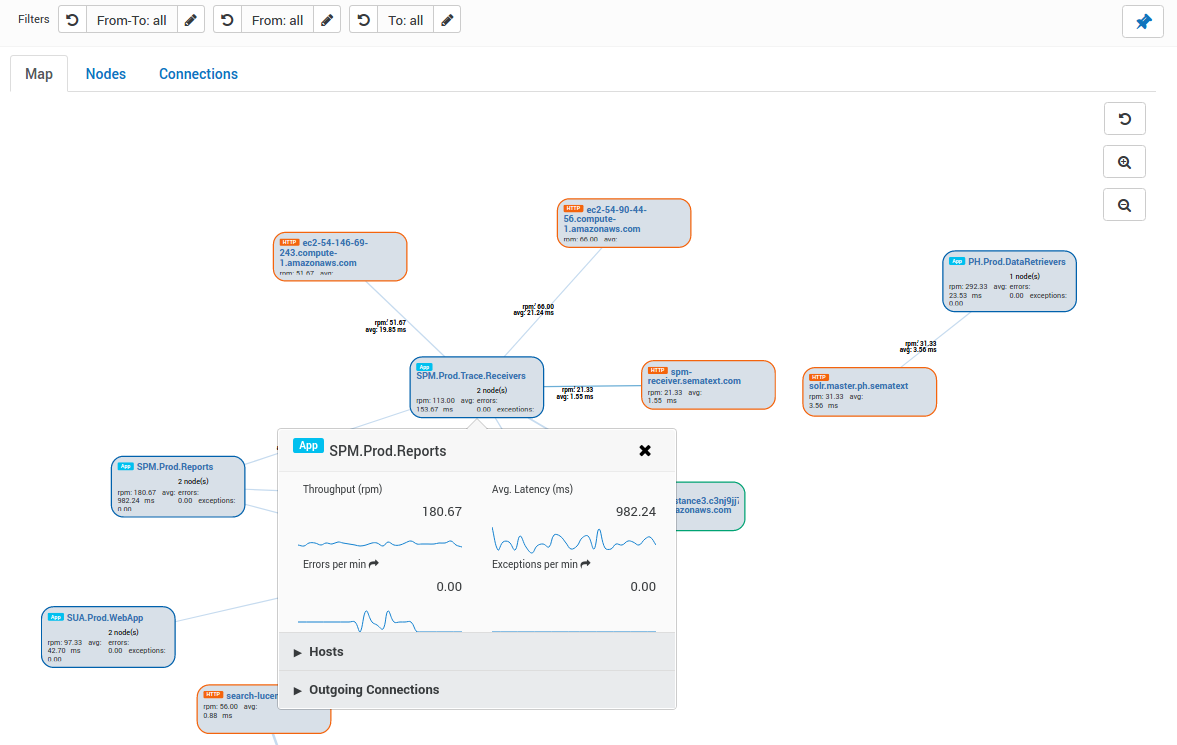
Task: Edit the To filter with pencil
Action: click(447, 20)
